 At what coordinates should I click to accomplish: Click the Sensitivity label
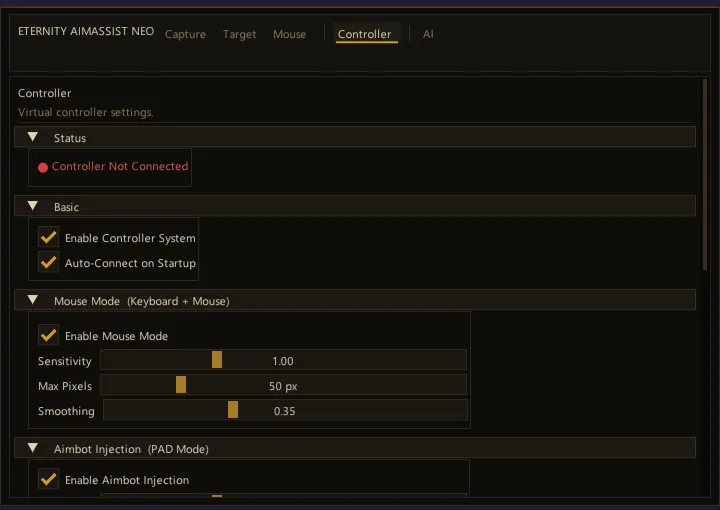(65, 361)
